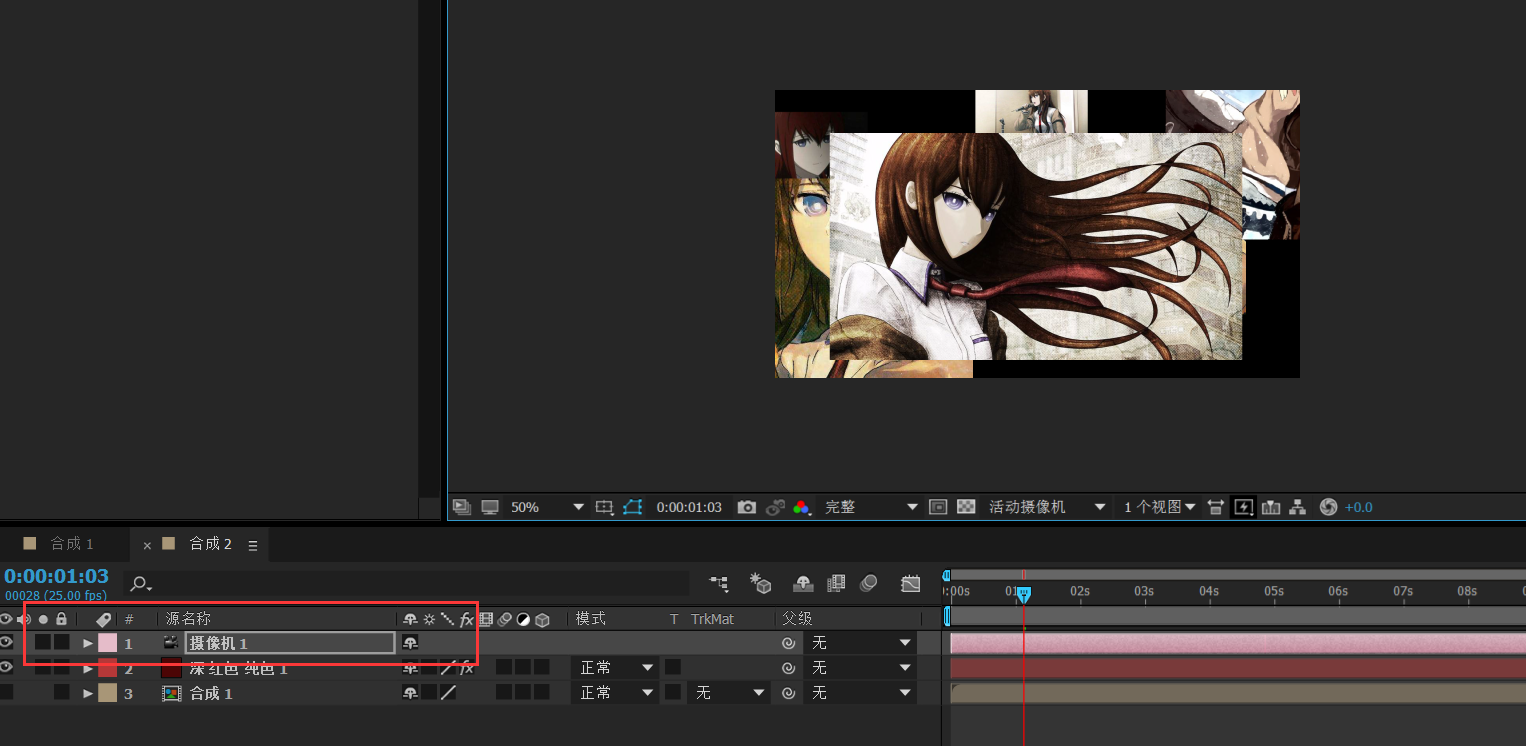Open the Comp Flowchart icon
The height and width of the screenshot is (746, 1526).
1298,507
